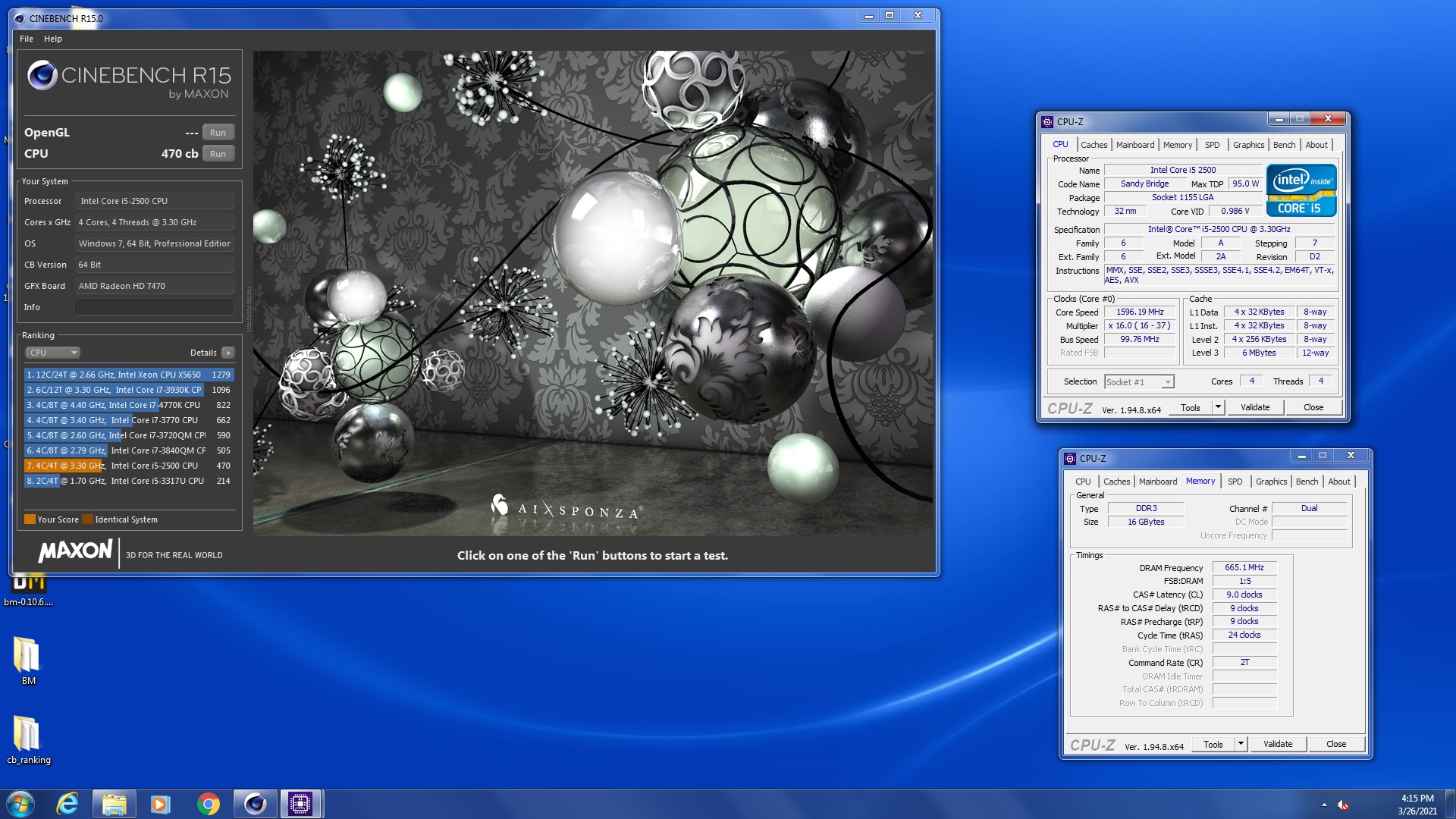Open Memory tab in upper CPU-Z
This screenshot has height=819, width=1456.
1177,145
